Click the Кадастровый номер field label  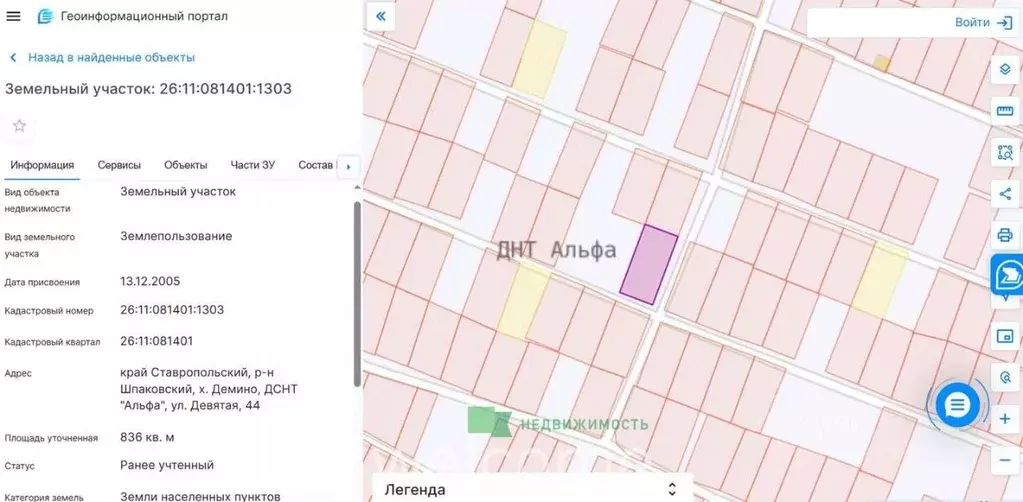click(49, 311)
